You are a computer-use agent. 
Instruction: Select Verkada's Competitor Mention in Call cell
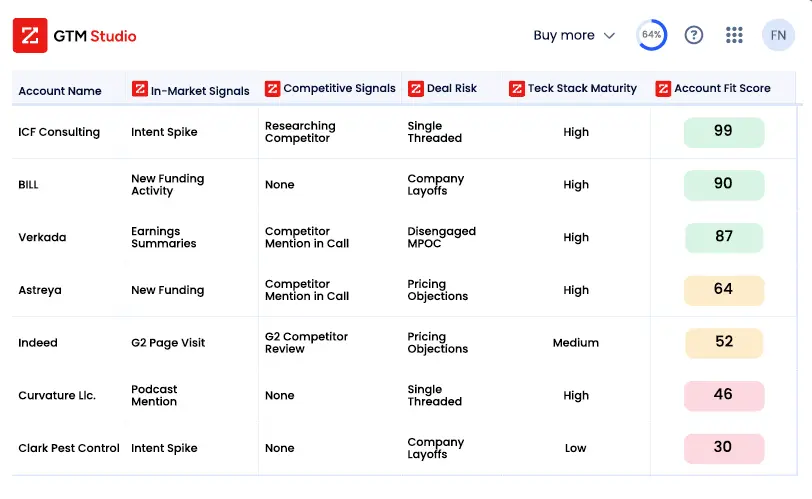(x=307, y=238)
